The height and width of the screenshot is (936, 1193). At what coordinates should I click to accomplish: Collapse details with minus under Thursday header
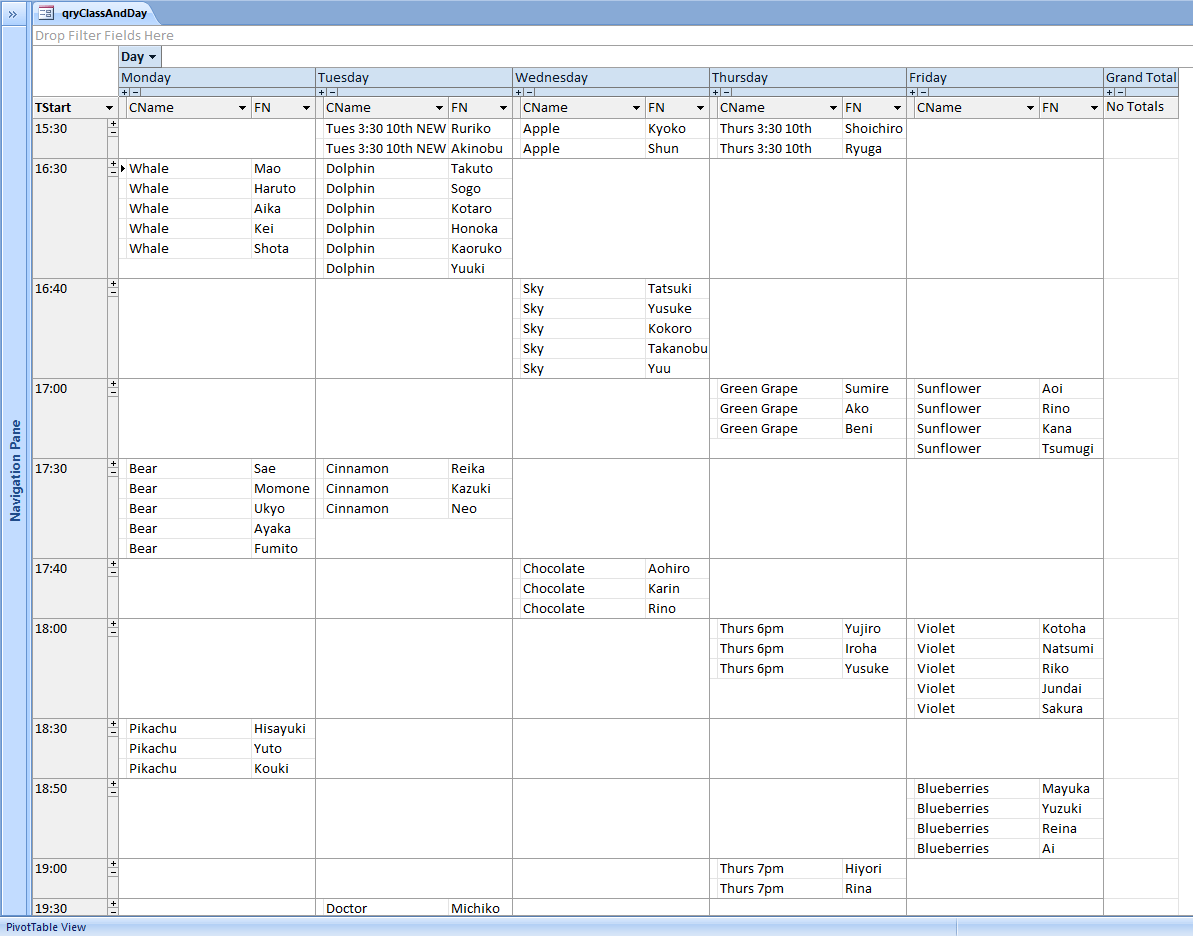727,92
